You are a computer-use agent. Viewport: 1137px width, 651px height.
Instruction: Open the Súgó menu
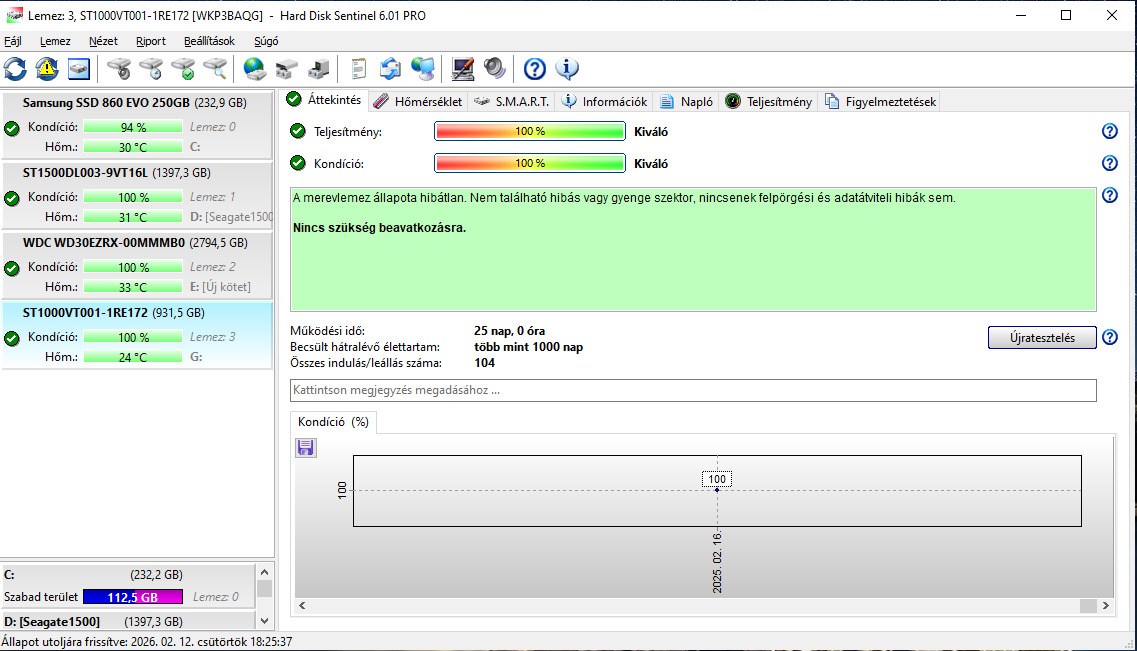coord(266,41)
